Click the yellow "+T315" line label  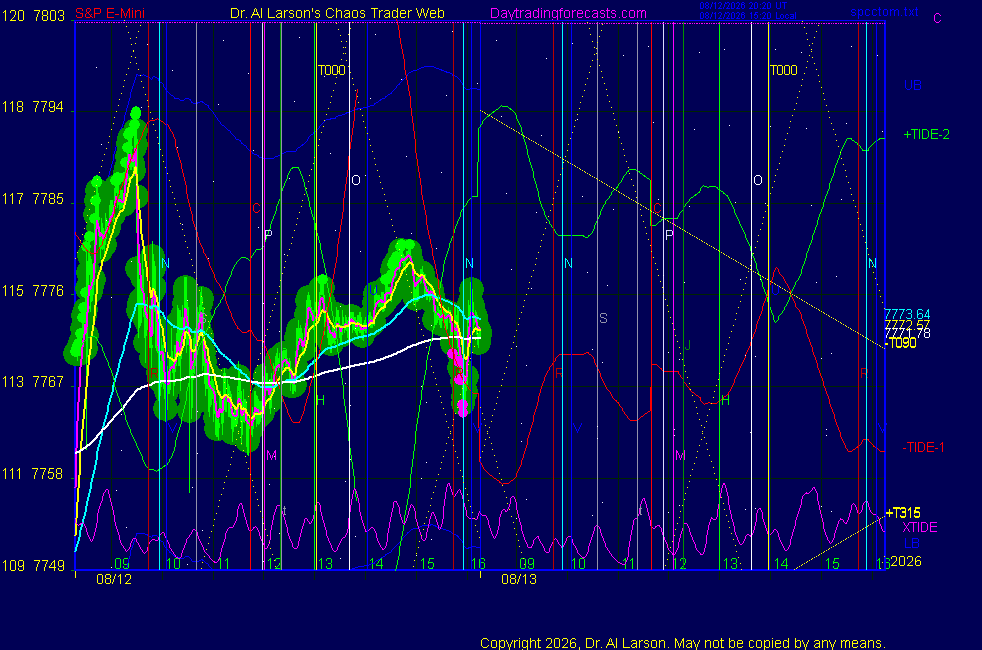[902, 513]
